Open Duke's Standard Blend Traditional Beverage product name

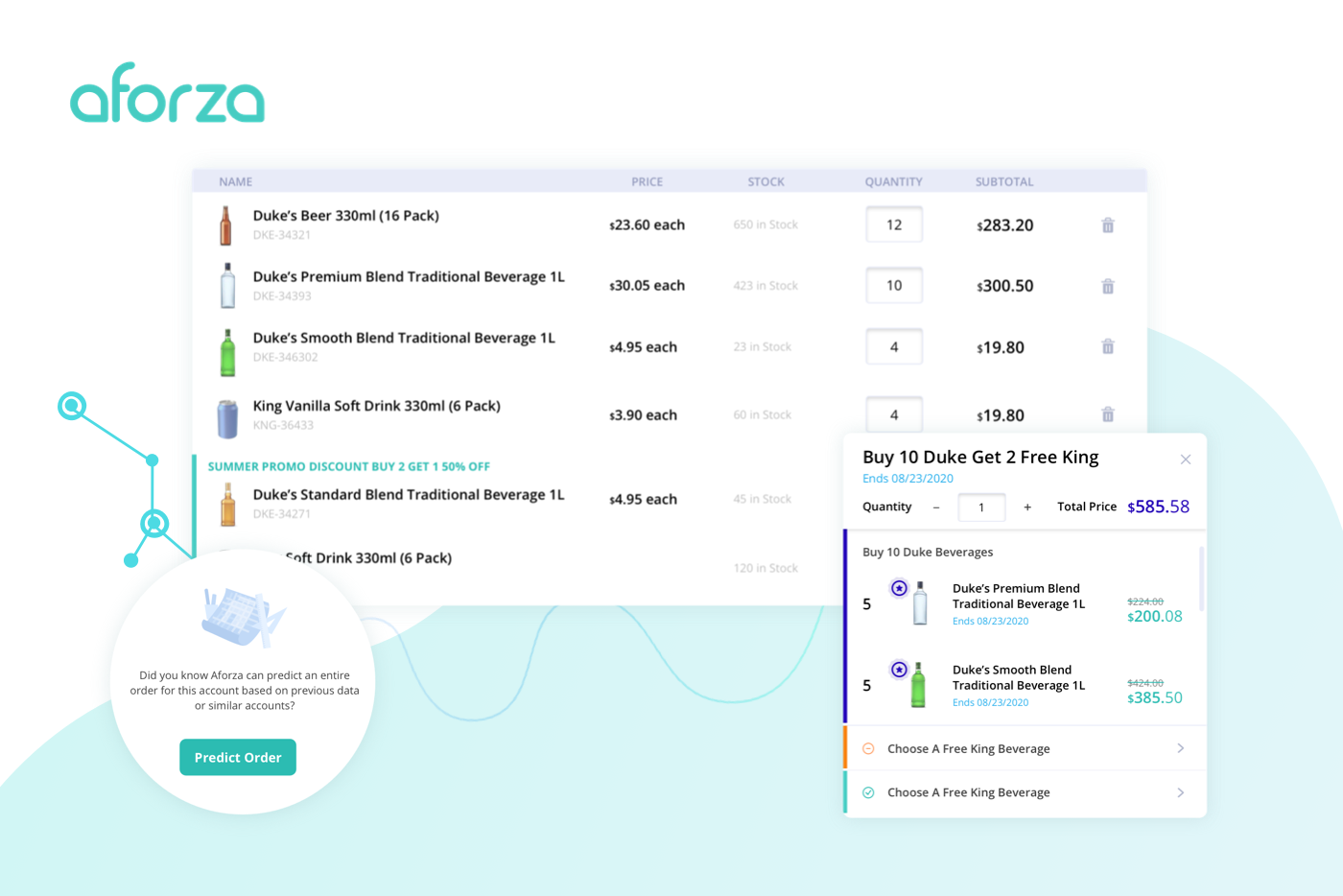click(x=408, y=495)
